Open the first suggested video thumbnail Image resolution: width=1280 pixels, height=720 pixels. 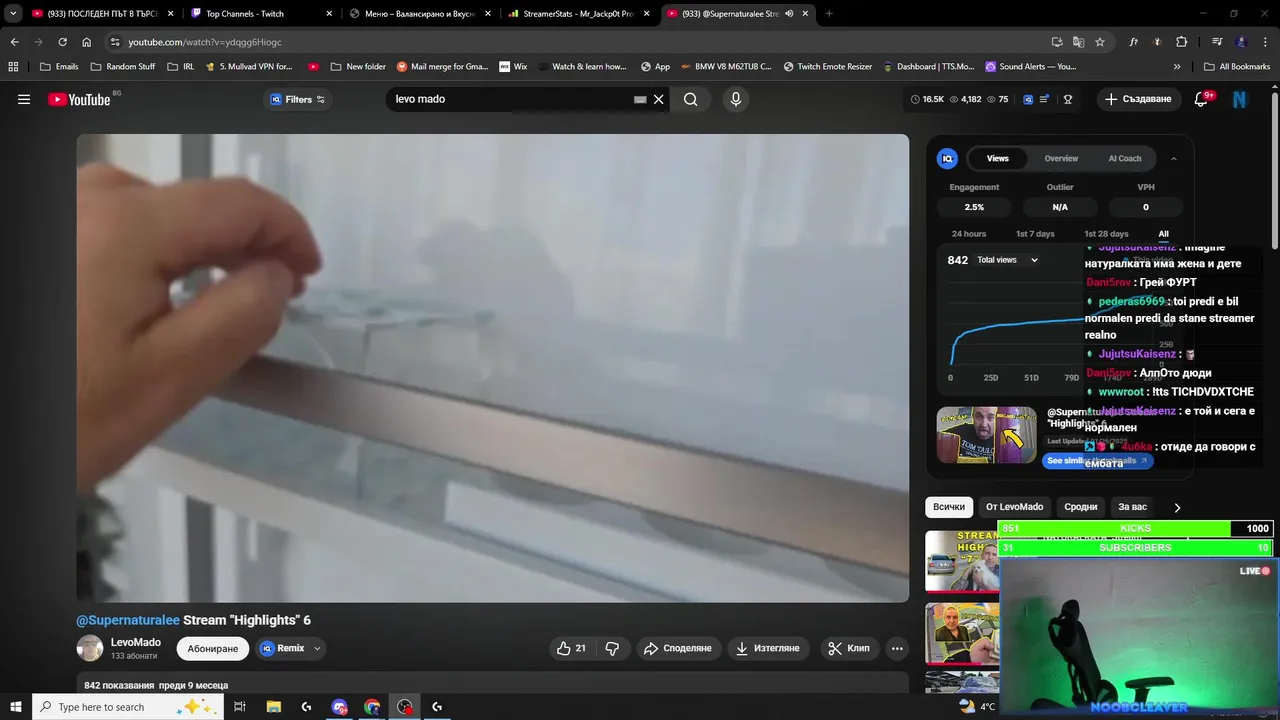point(962,561)
